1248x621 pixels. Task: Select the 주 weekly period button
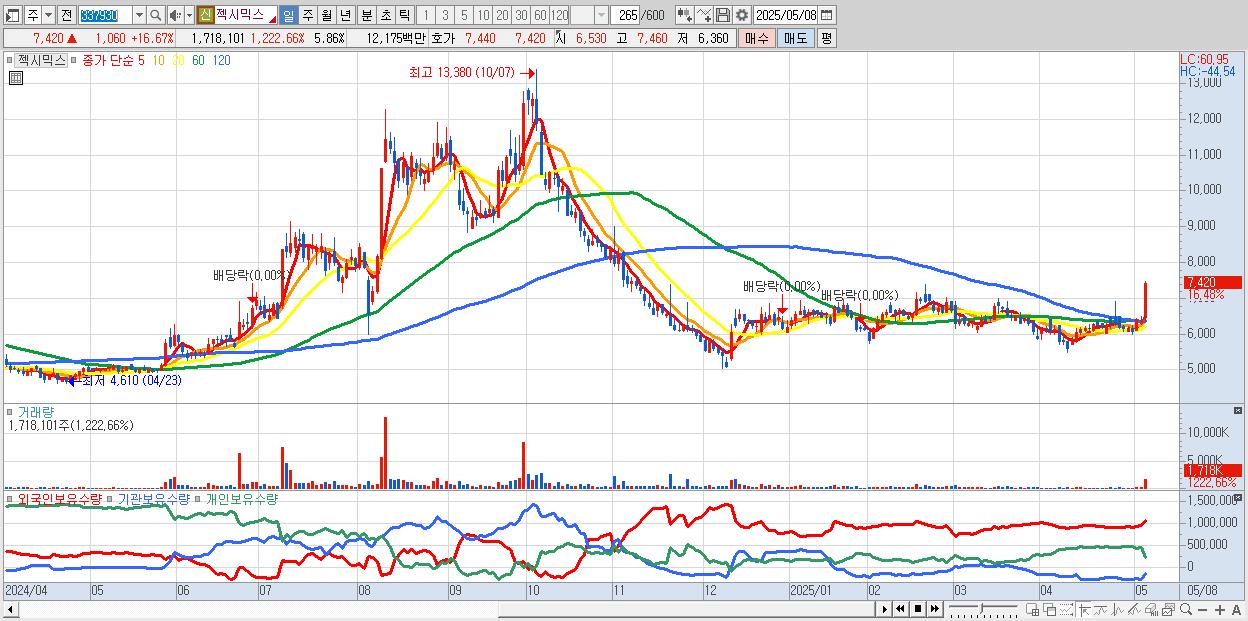[307, 15]
